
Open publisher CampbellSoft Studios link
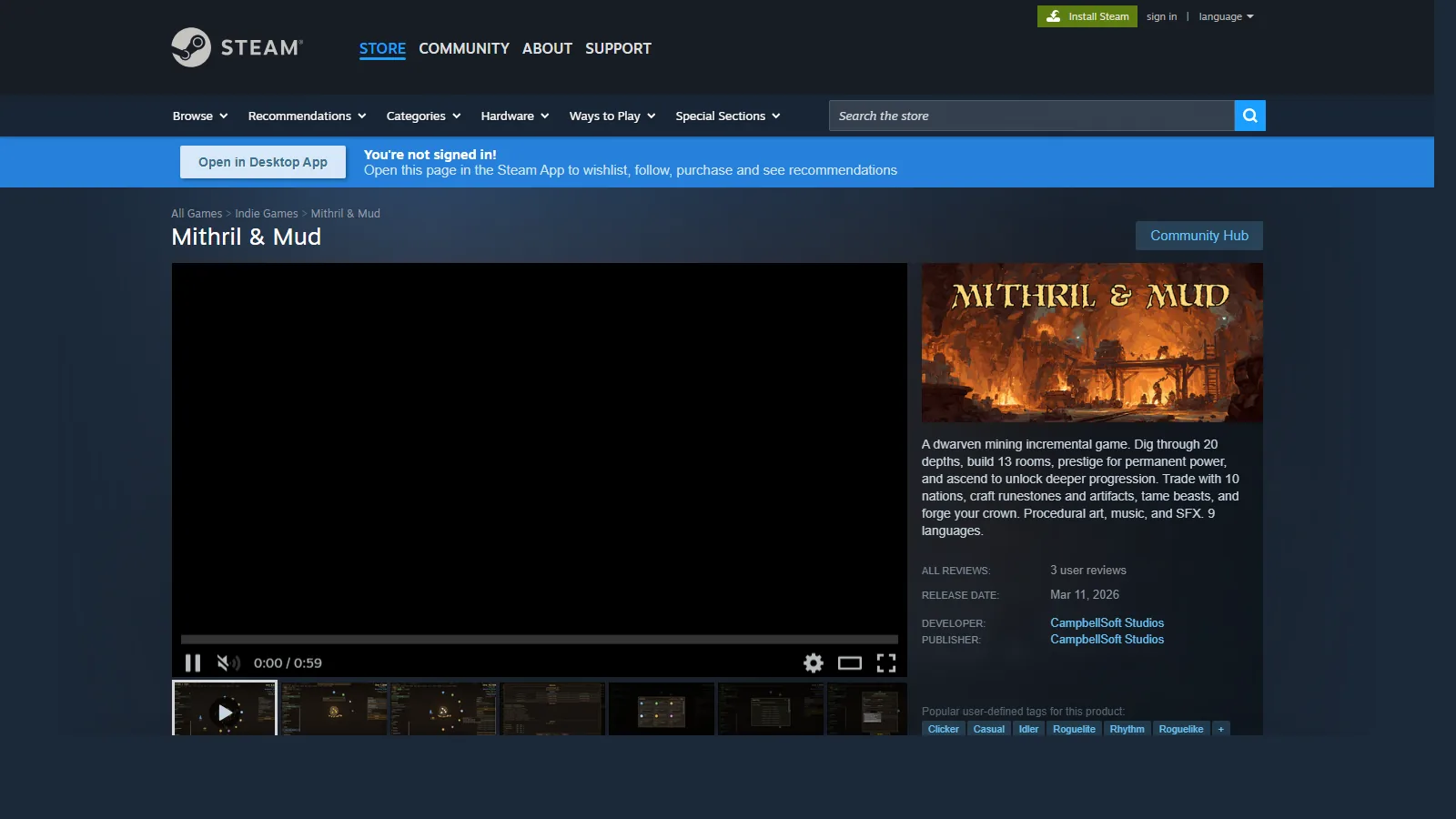point(1107,639)
